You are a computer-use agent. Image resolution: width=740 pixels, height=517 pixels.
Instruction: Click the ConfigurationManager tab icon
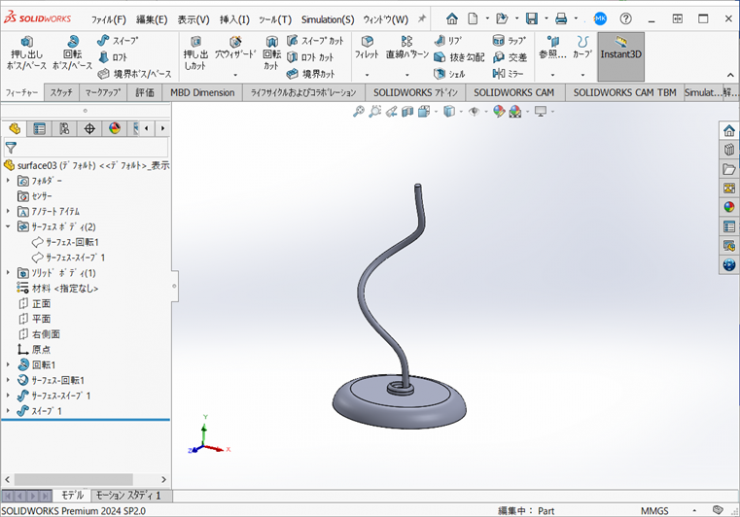(64, 128)
